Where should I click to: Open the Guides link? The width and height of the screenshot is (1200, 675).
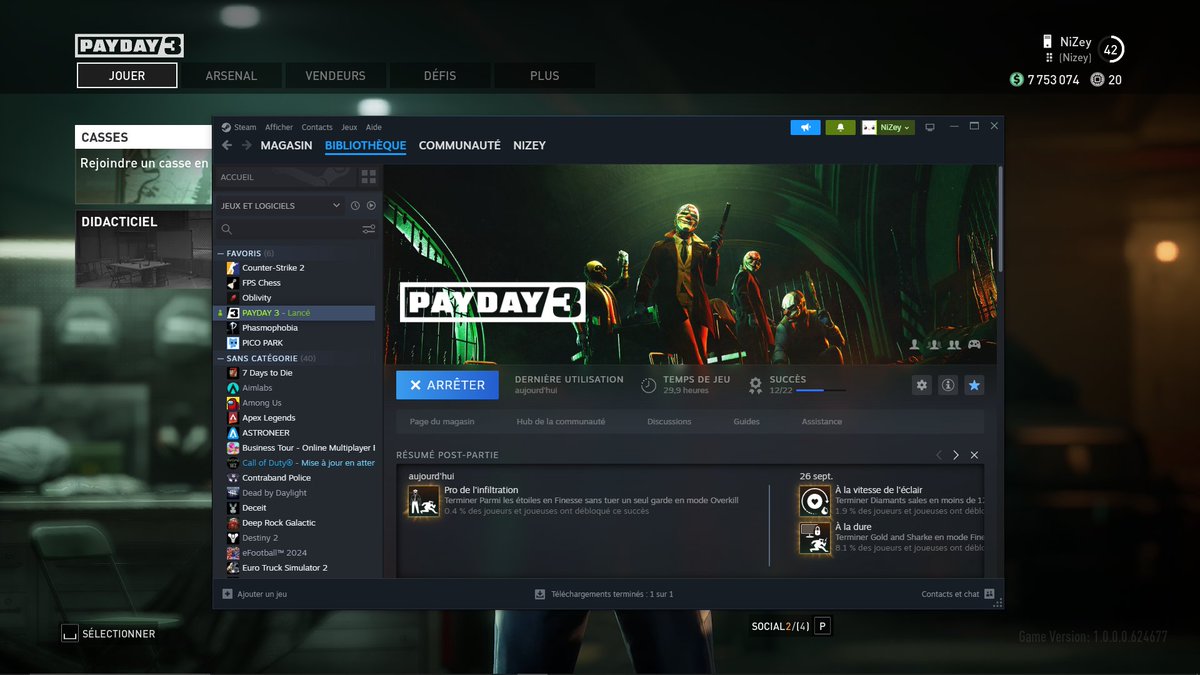pos(747,422)
